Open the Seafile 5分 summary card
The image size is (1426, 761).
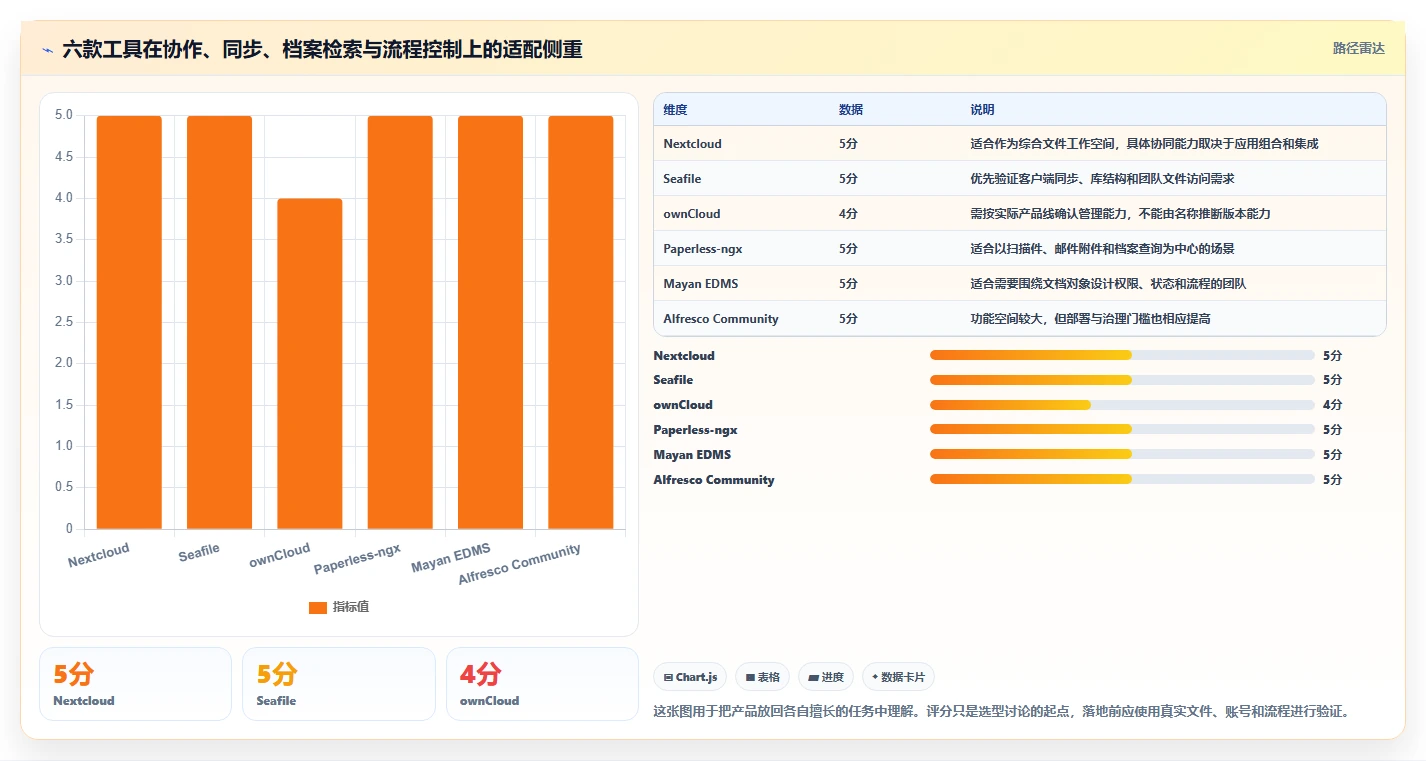(339, 684)
